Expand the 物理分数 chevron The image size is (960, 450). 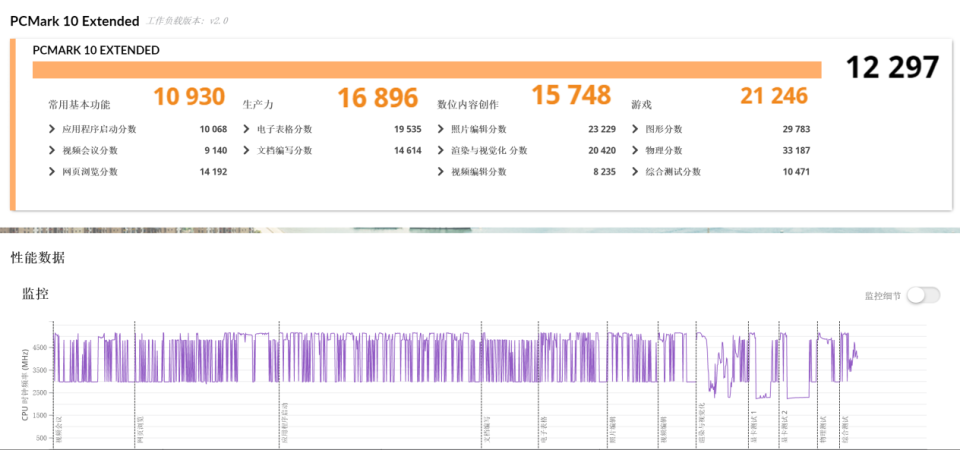635,151
